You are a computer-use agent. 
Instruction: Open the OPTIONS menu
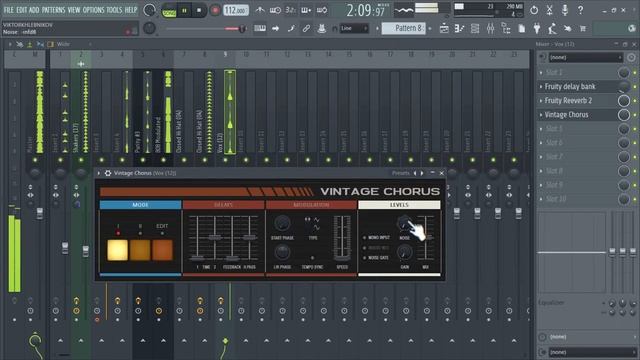coord(93,10)
